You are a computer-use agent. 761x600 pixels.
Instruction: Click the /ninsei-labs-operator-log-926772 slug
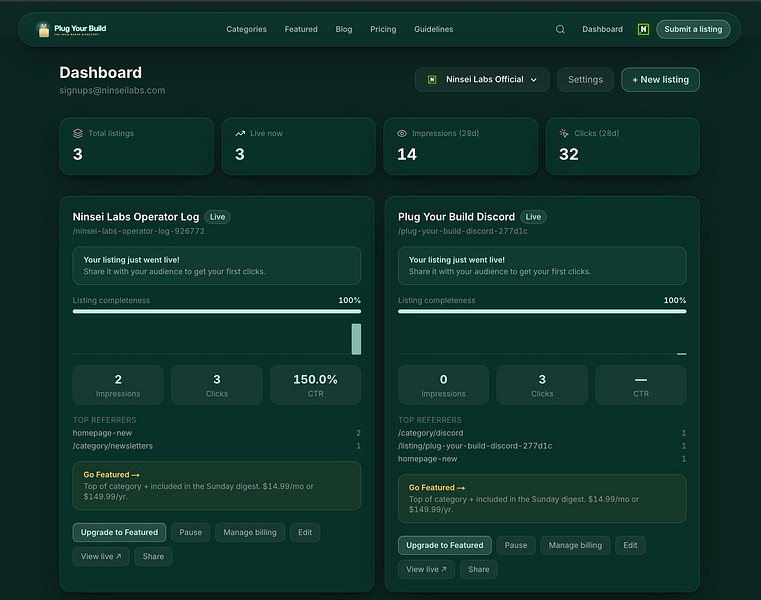click(x=139, y=231)
